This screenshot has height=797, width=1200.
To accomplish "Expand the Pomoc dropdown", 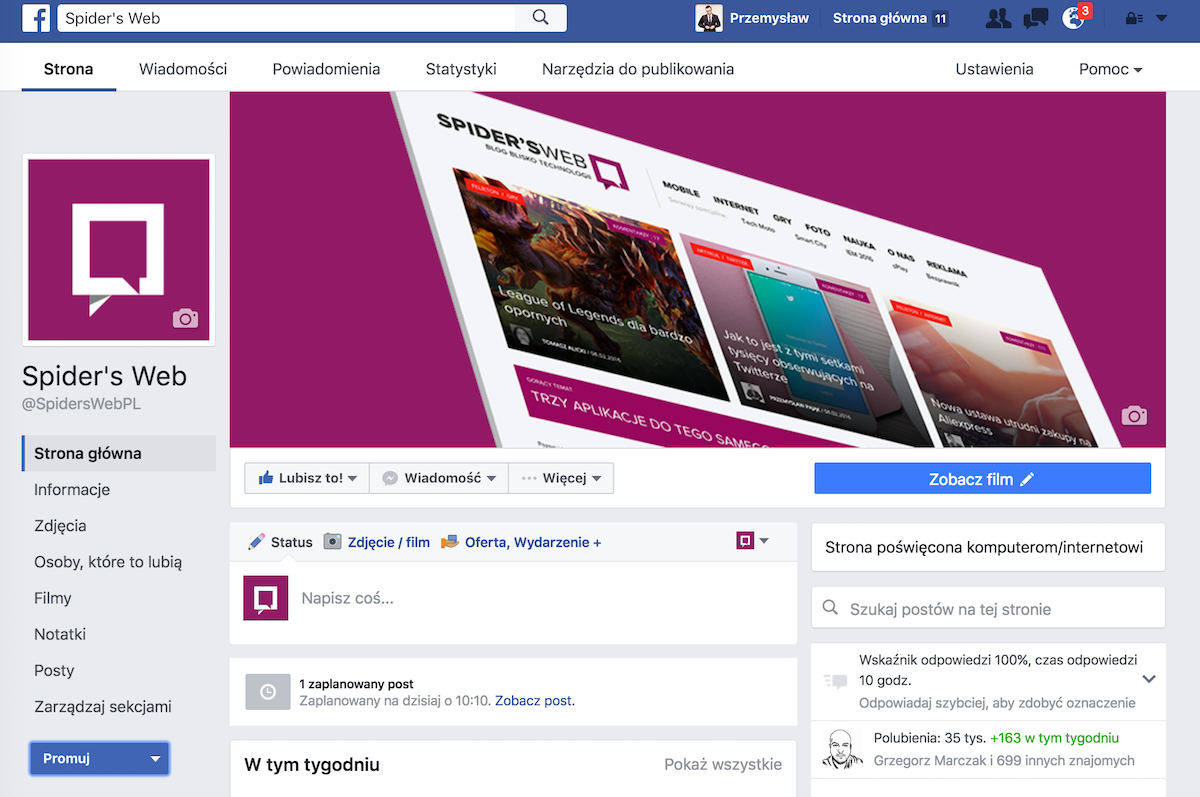I will [x=1110, y=69].
